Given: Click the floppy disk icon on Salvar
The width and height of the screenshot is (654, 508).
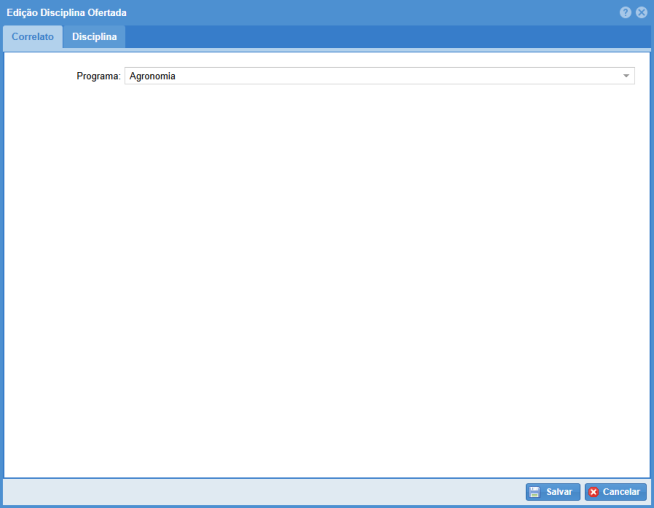Looking at the screenshot, I should (534, 492).
